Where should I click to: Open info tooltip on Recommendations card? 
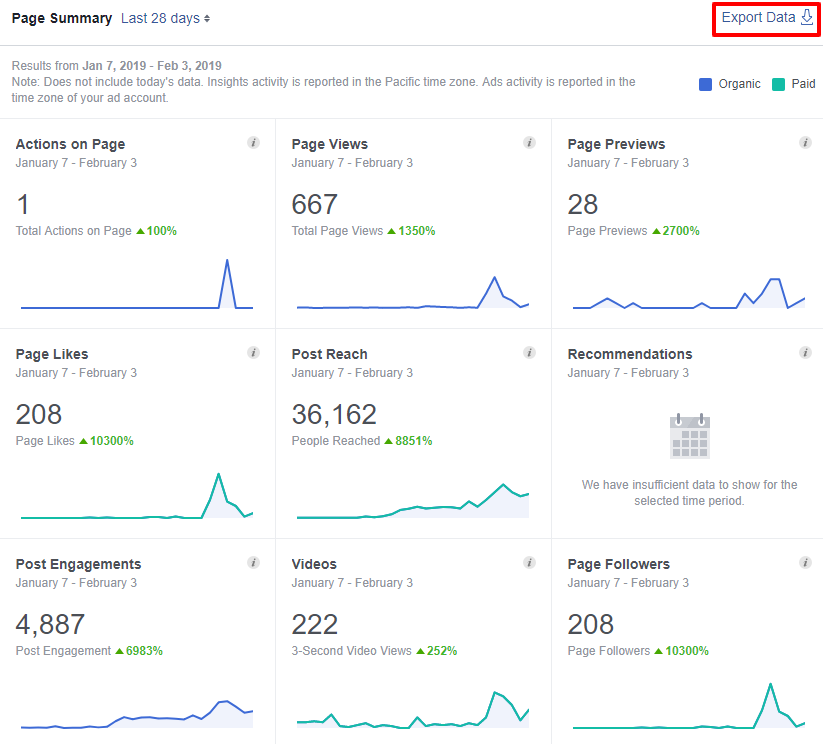(x=805, y=352)
